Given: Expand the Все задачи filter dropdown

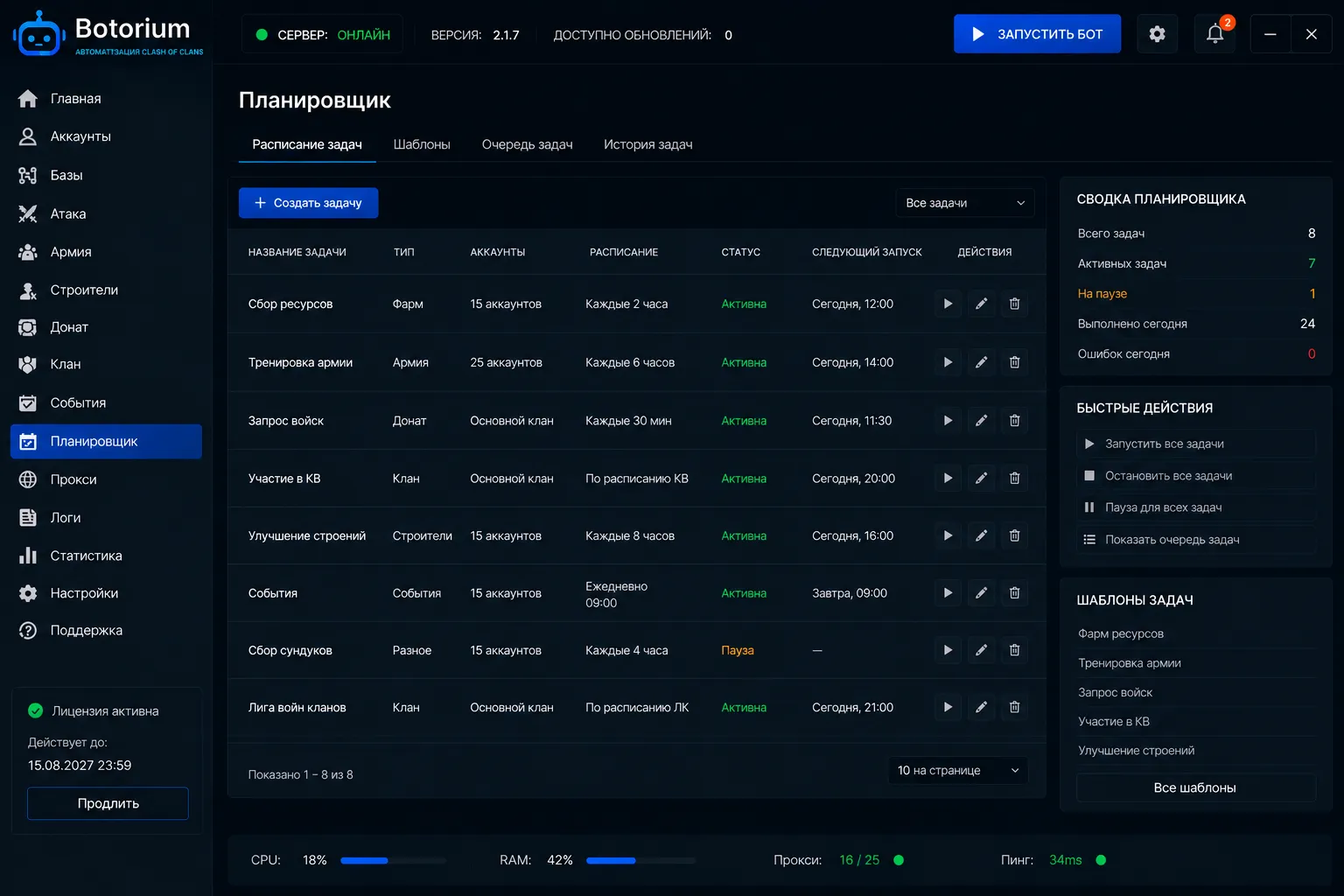Looking at the screenshot, I should (x=965, y=203).
